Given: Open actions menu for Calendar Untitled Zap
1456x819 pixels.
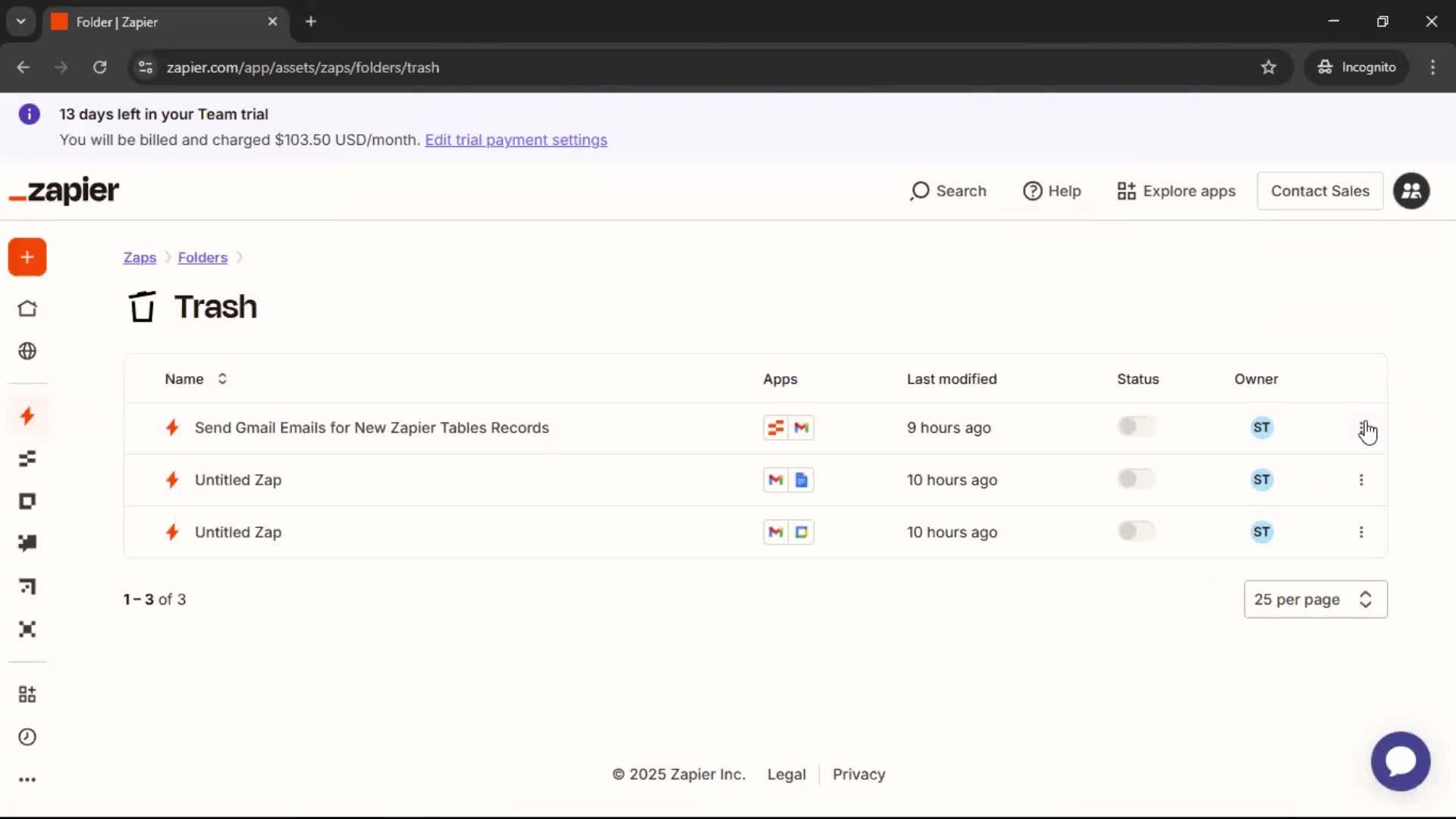Looking at the screenshot, I should pos(1361,532).
